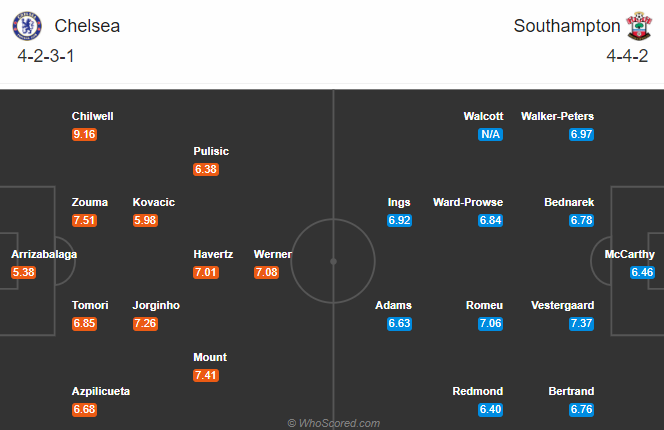Select Romeu's 7.06 rating badge
664x430 pixels.
pyautogui.click(x=490, y=323)
